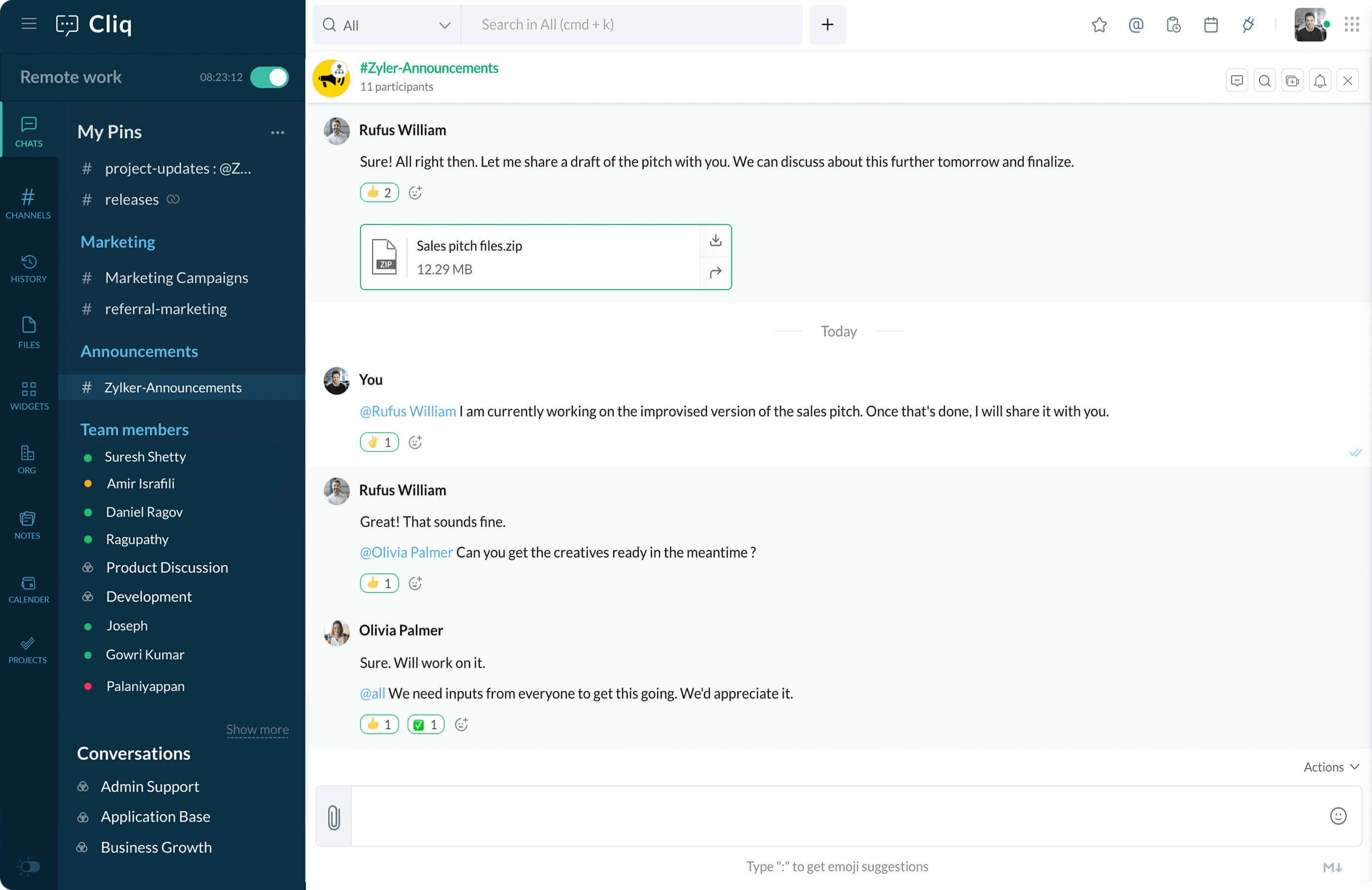Switch to the Channels sidebar tab
The height and width of the screenshot is (890, 1372).
click(28, 203)
